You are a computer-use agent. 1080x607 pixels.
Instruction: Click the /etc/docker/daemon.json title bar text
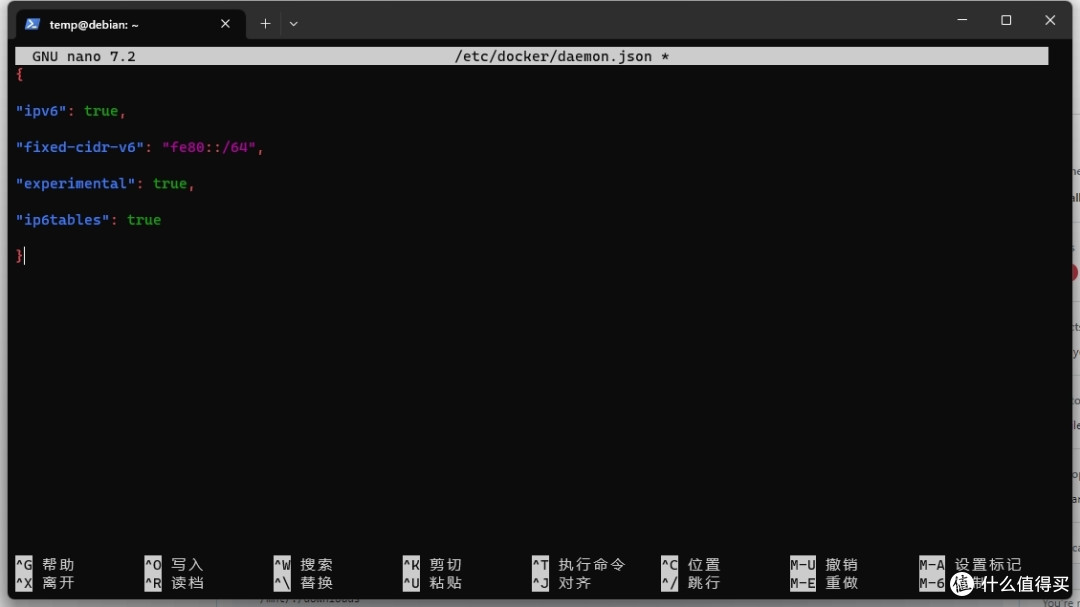[x=554, y=57]
